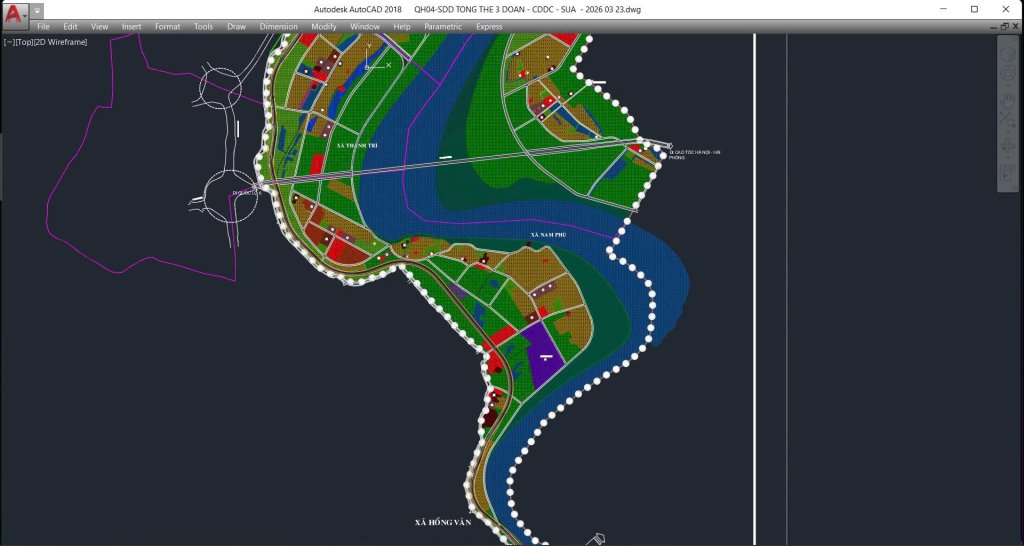Open the AutoCAD application menu button
Image resolution: width=1024 pixels, height=546 pixels.
point(15,15)
